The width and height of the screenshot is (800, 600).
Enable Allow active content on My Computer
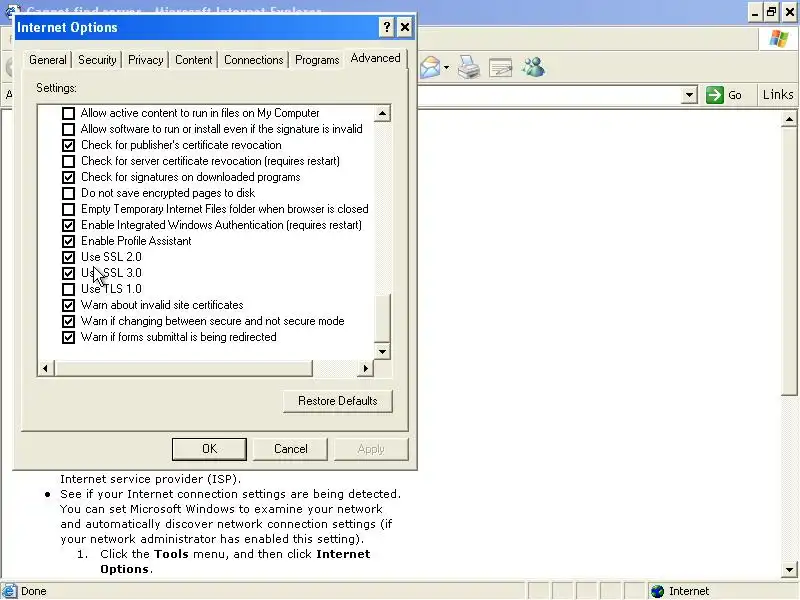(x=68, y=113)
